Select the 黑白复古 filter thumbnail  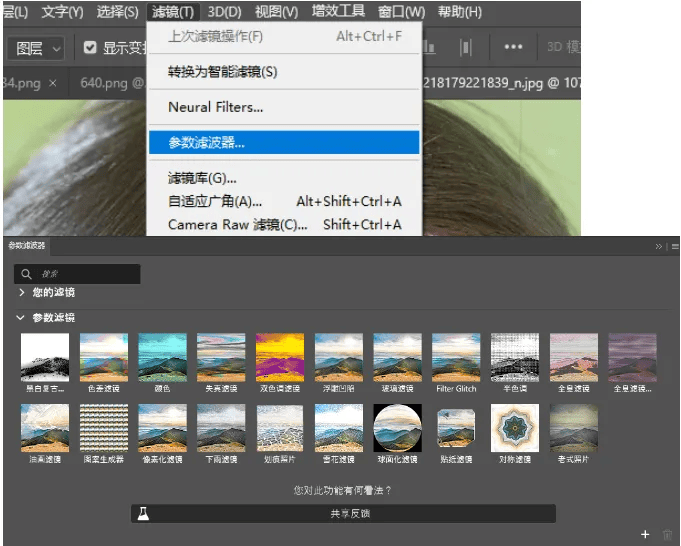[x=45, y=357]
